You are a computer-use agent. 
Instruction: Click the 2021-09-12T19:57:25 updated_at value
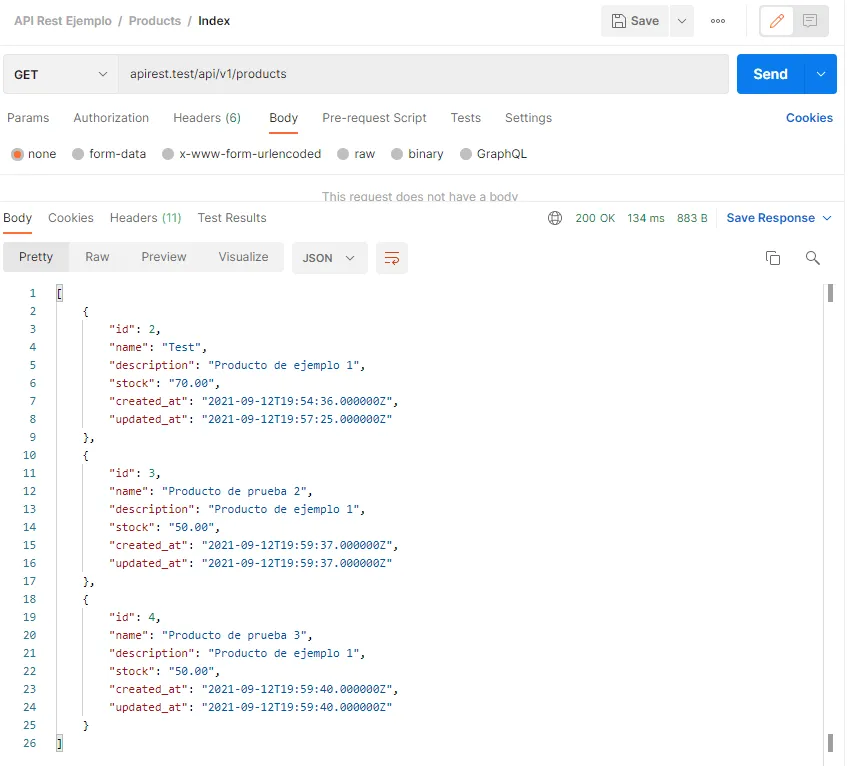[x=297, y=419]
